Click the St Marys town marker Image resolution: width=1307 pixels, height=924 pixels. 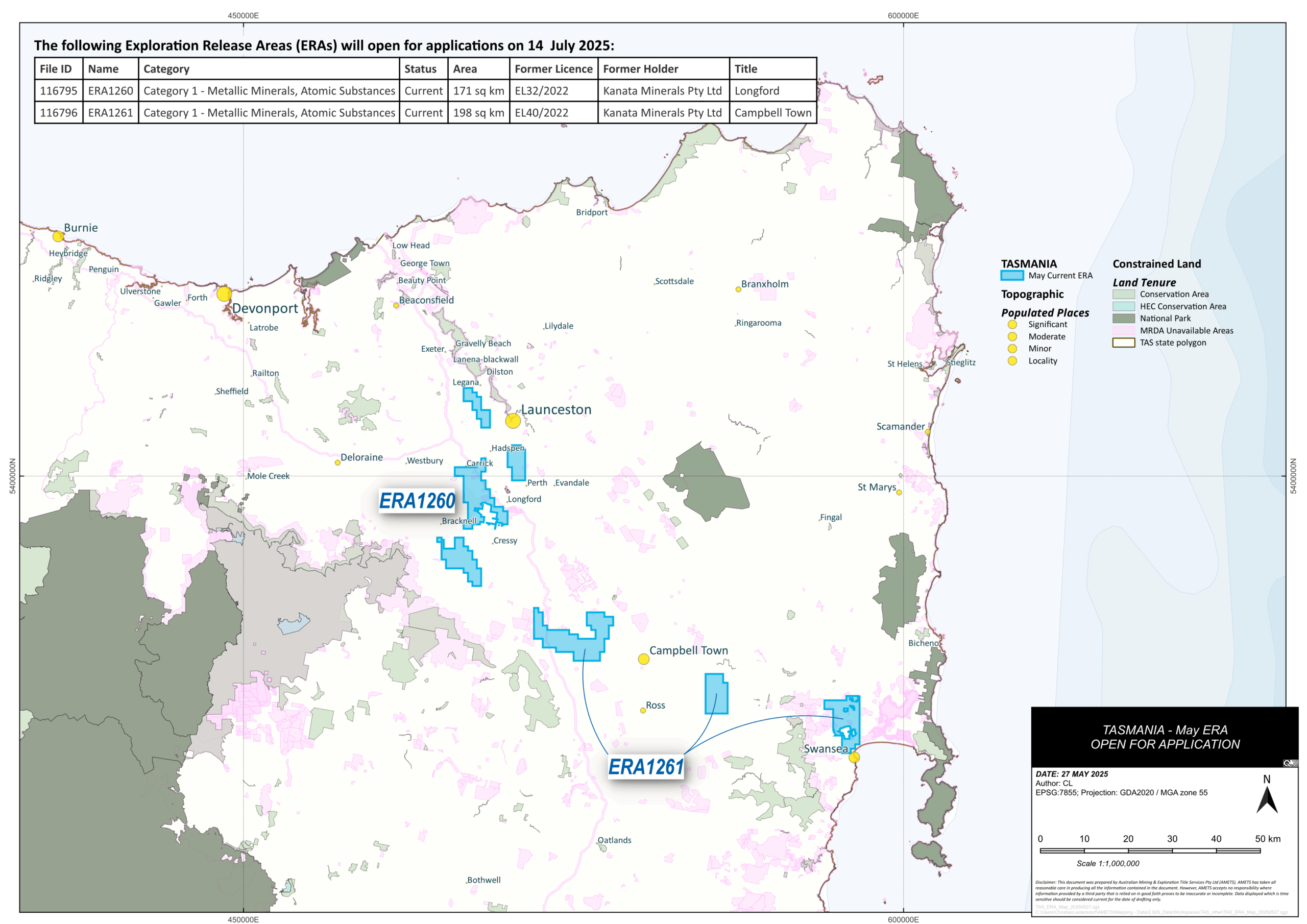(x=899, y=493)
